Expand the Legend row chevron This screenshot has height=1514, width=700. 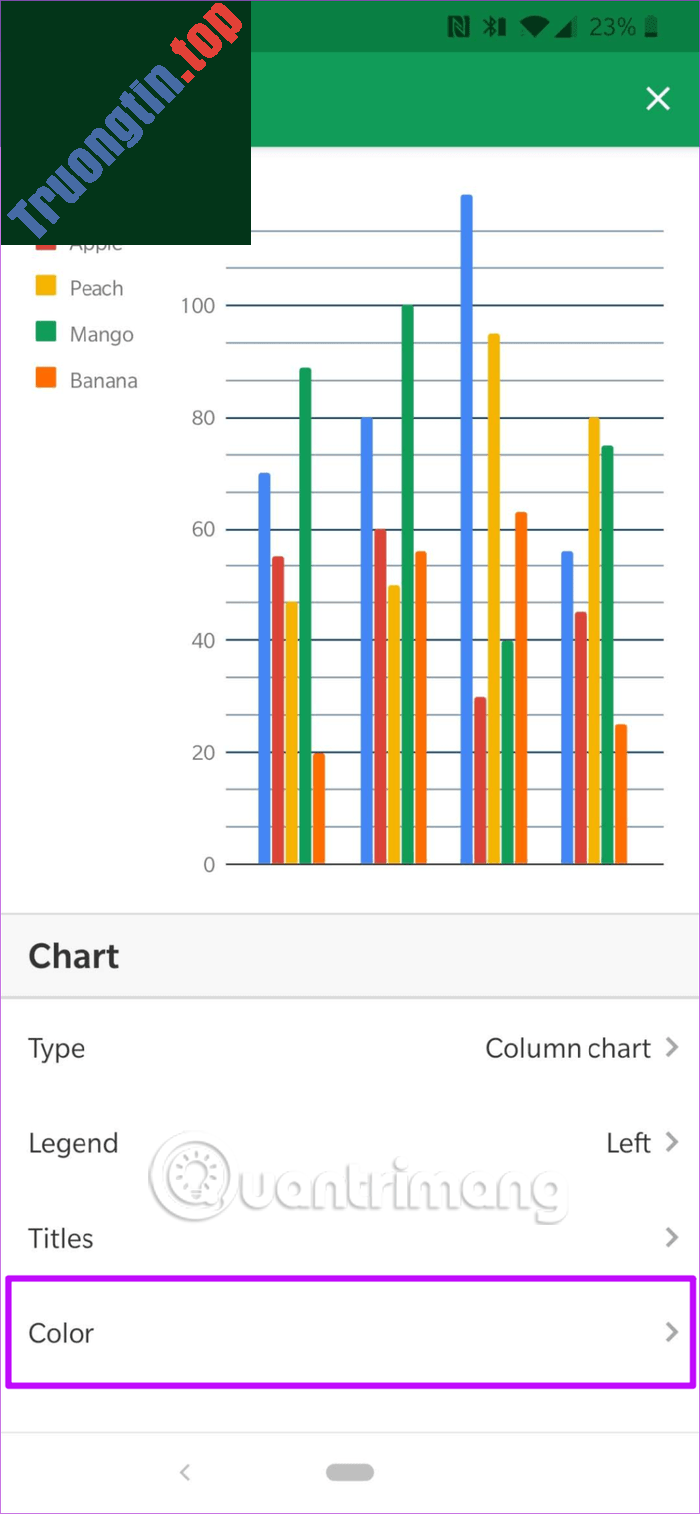pyautogui.click(x=670, y=1142)
